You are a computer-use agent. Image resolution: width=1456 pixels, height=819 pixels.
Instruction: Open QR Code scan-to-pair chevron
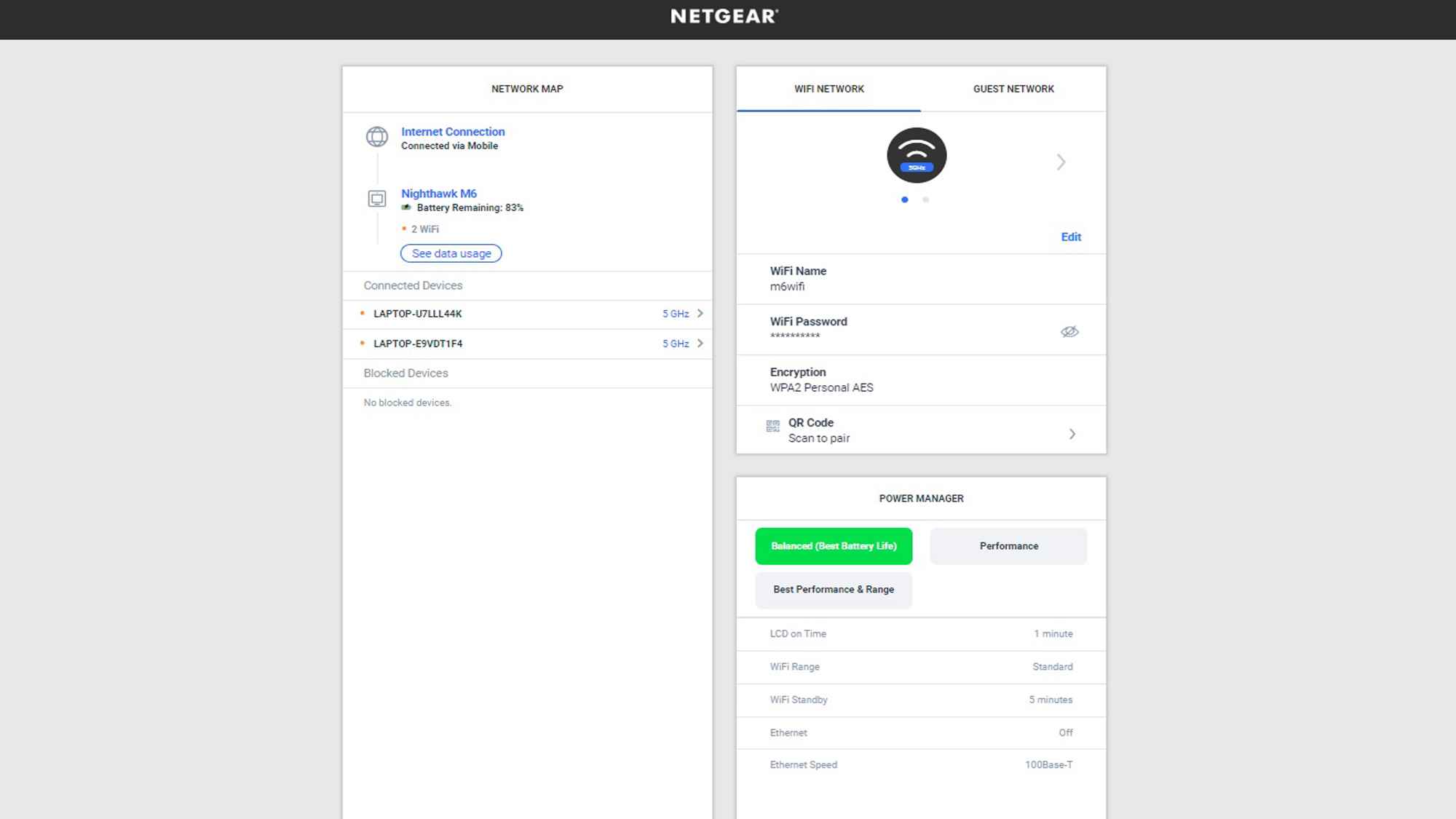click(1072, 434)
